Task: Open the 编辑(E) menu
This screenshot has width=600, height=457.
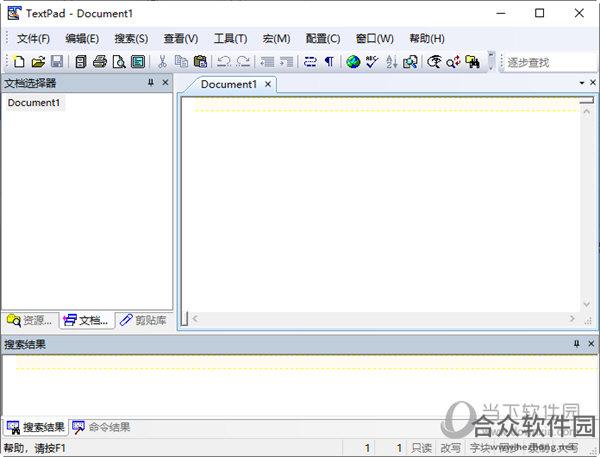Action: (x=82, y=38)
